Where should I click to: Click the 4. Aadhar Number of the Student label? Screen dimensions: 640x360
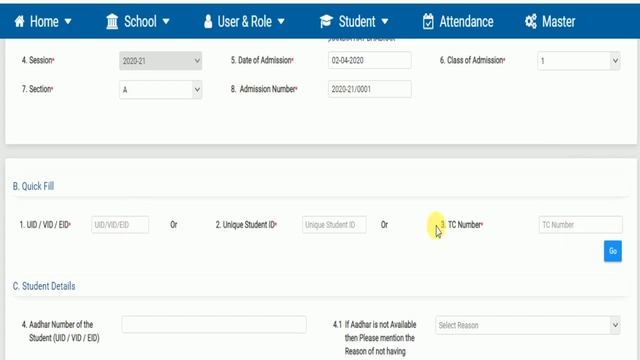pos(60,331)
